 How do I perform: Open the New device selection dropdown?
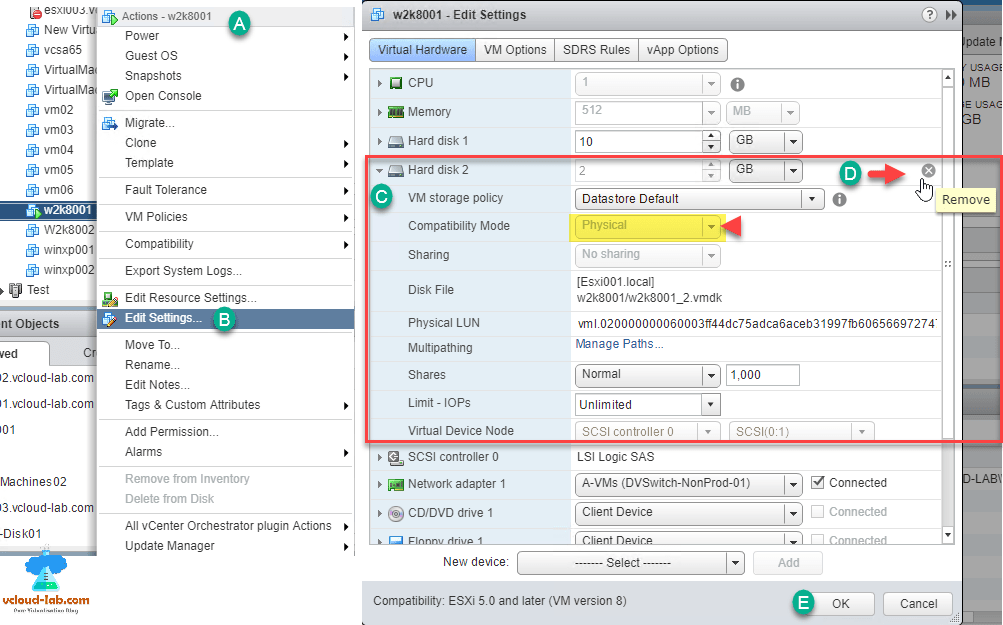coord(735,563)
